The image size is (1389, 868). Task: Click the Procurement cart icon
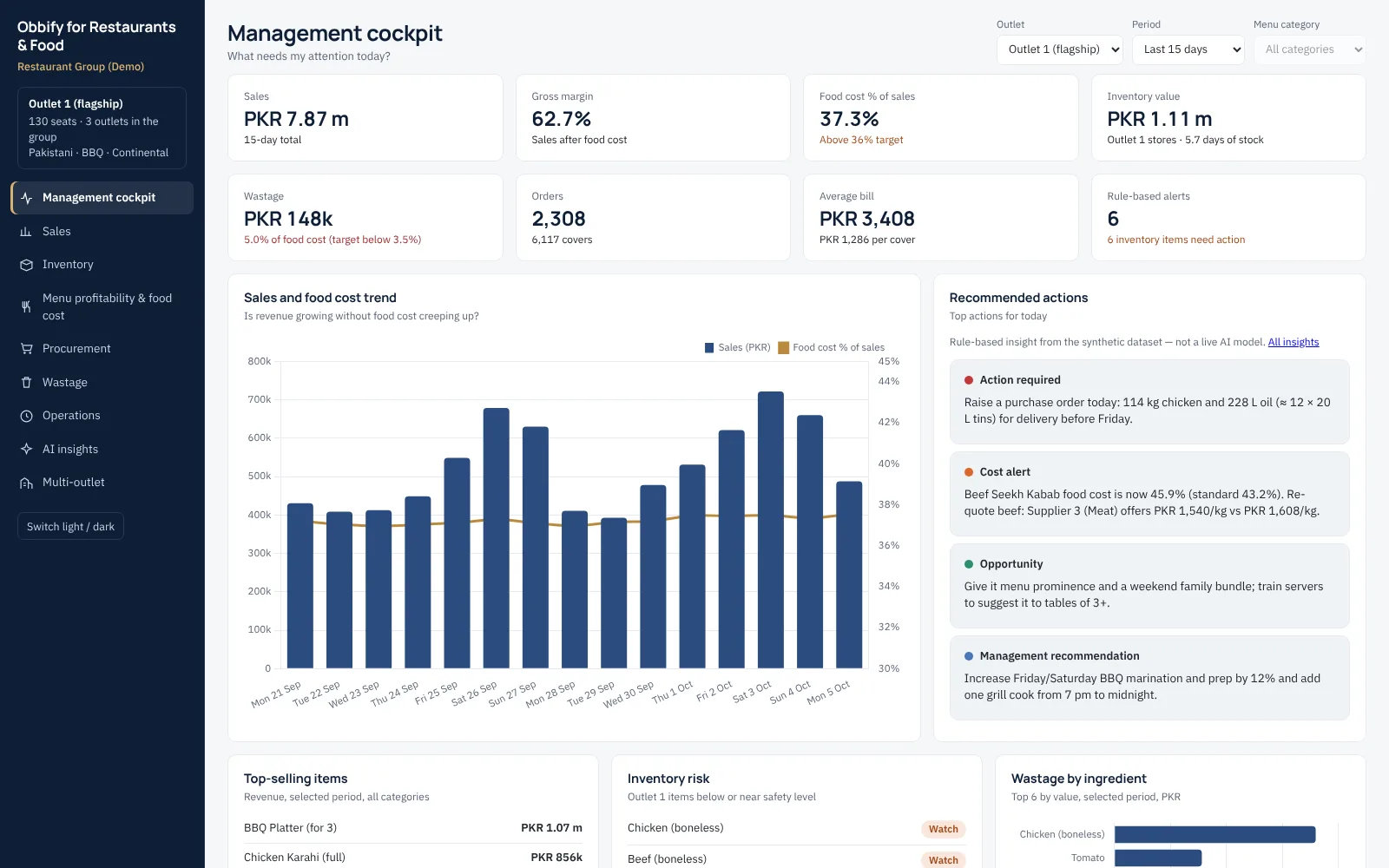click(26, 349)
